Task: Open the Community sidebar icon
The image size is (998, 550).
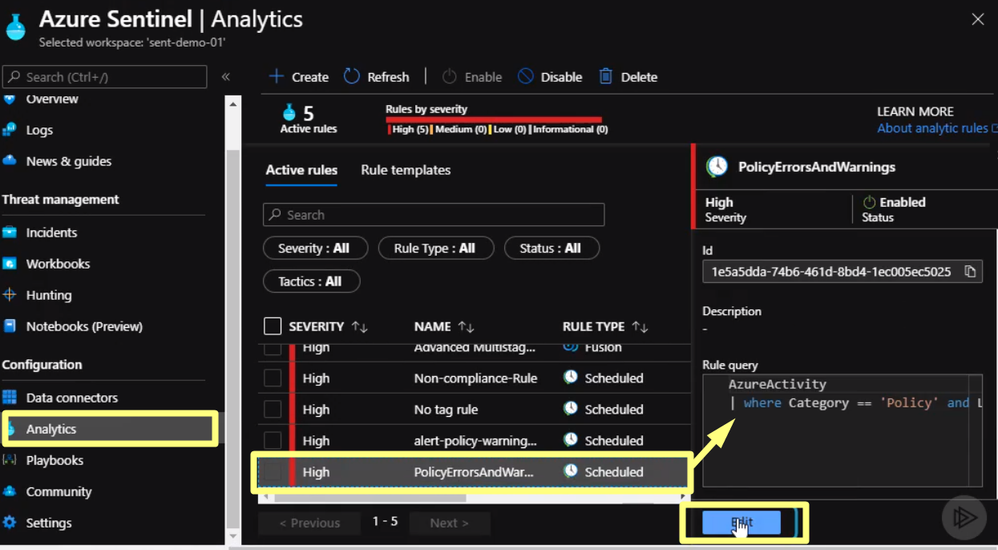Action: (10, 491)
